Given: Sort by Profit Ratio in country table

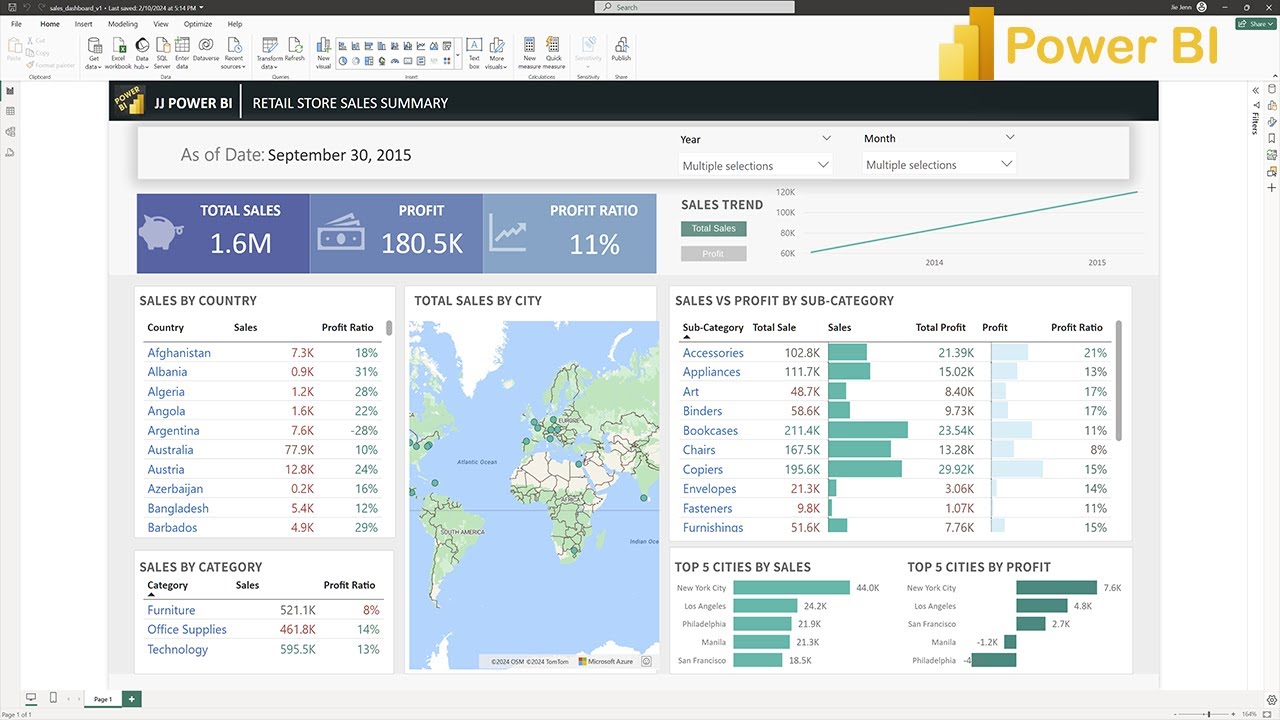Looking at the screenshot, I should 347,327.
